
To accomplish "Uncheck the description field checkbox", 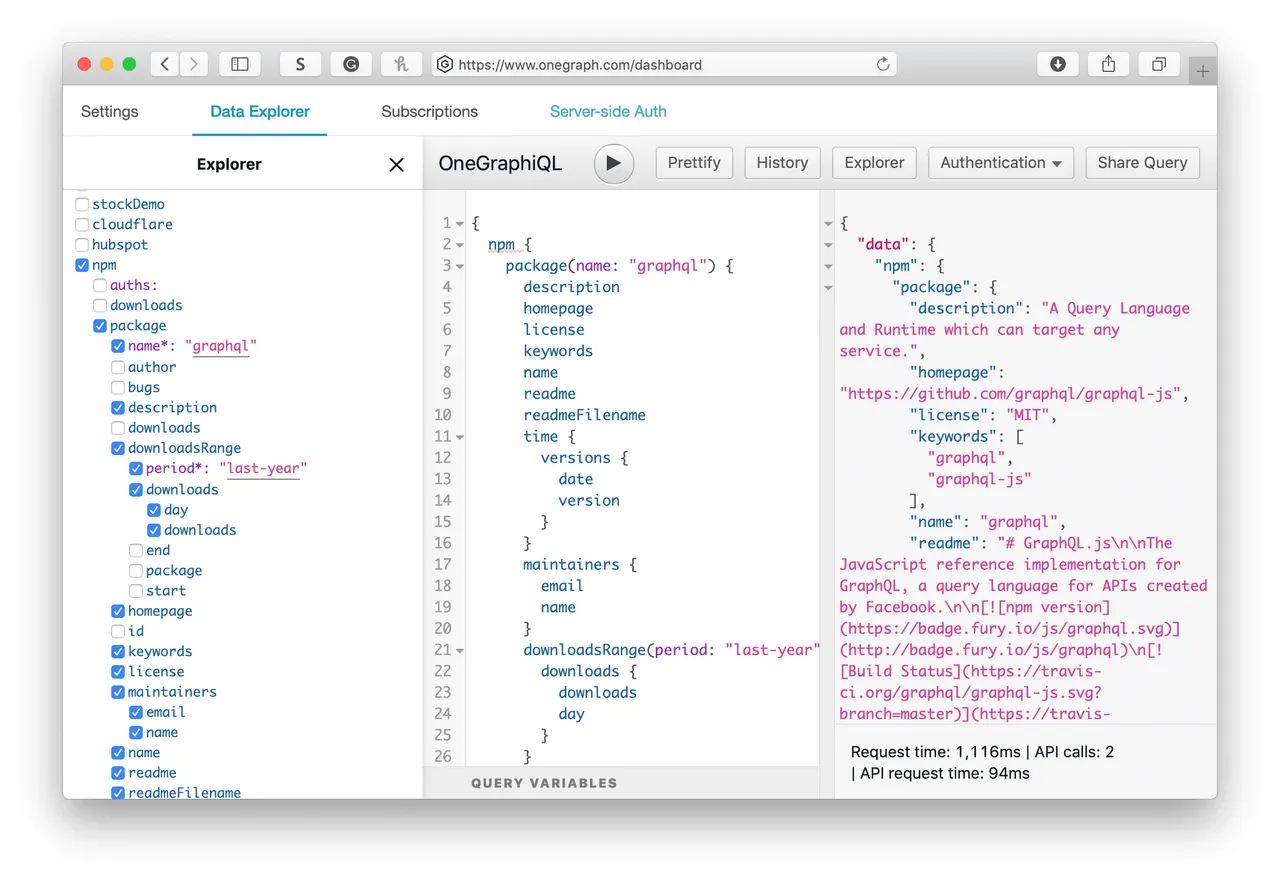I will [x=118, y=407].
